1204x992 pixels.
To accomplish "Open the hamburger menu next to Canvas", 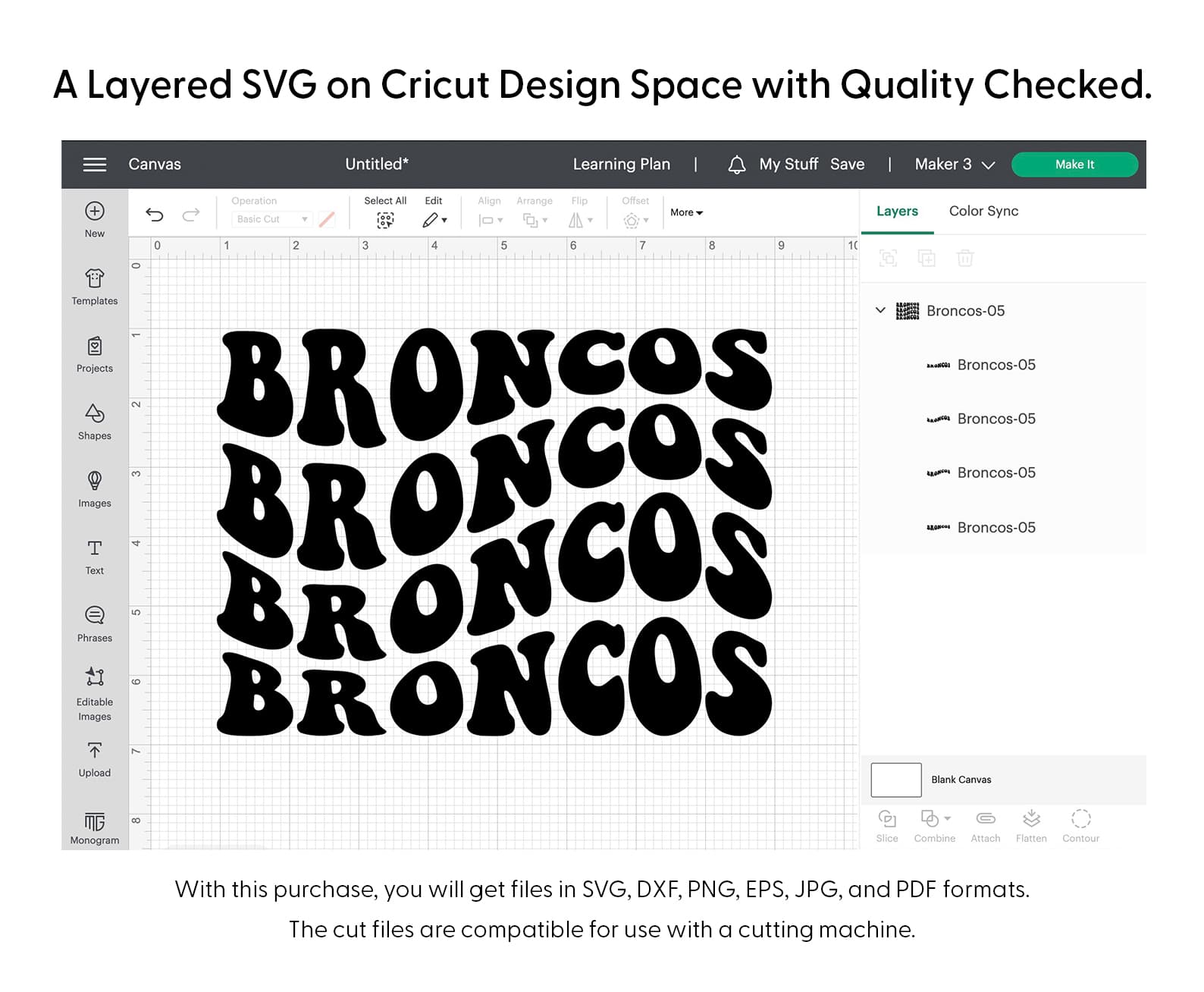I will pos(95,165).
